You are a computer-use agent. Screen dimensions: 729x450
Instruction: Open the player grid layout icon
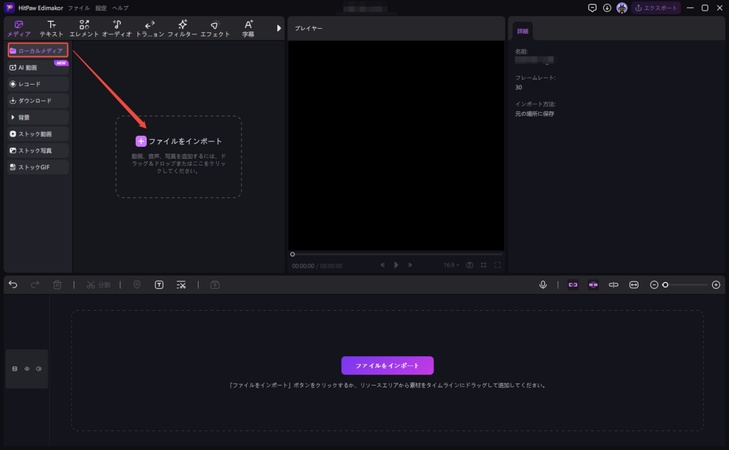[x=484, y=265]
